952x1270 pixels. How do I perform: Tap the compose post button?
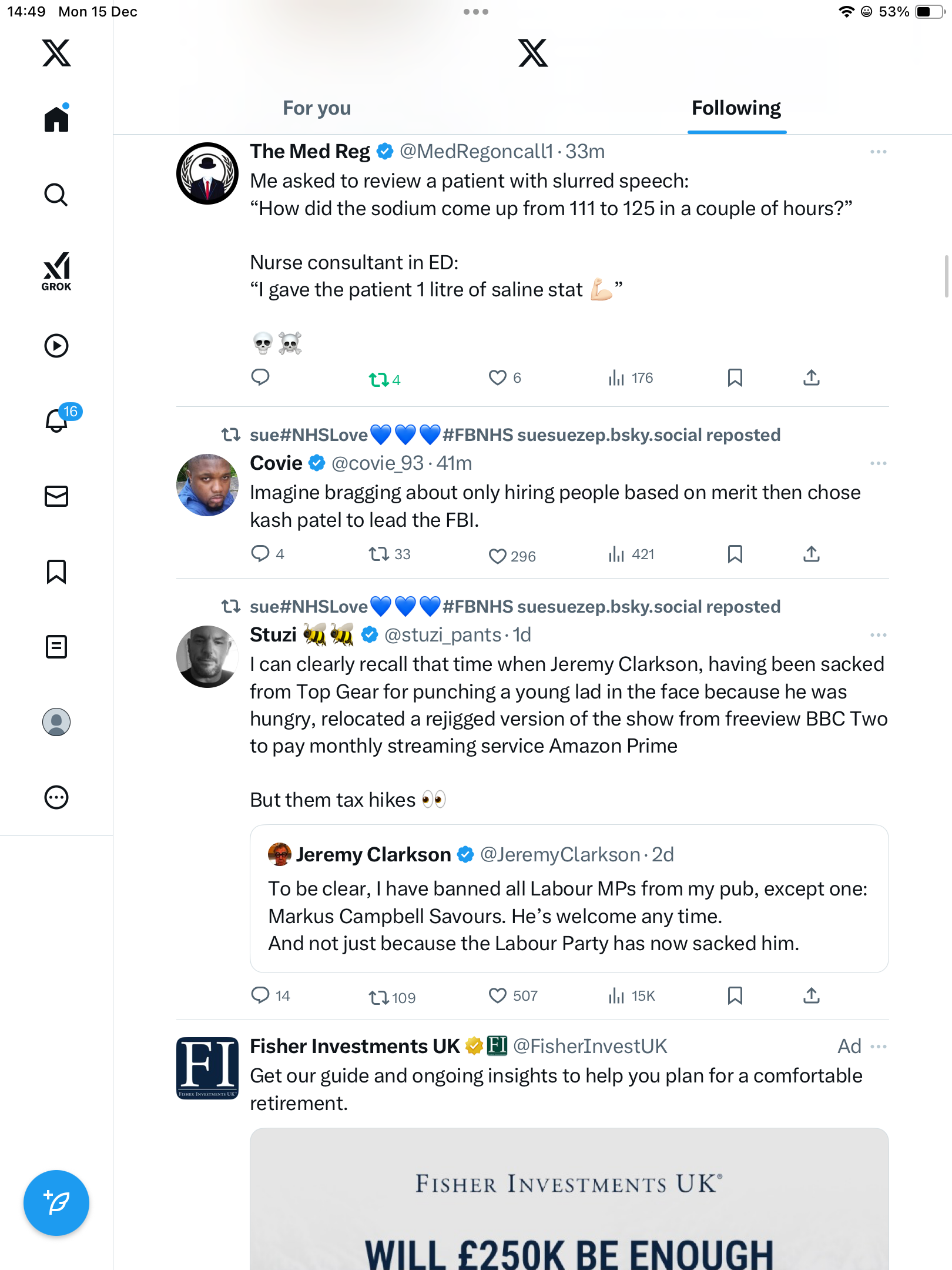pyautogui.click(x=56, y=1203)
